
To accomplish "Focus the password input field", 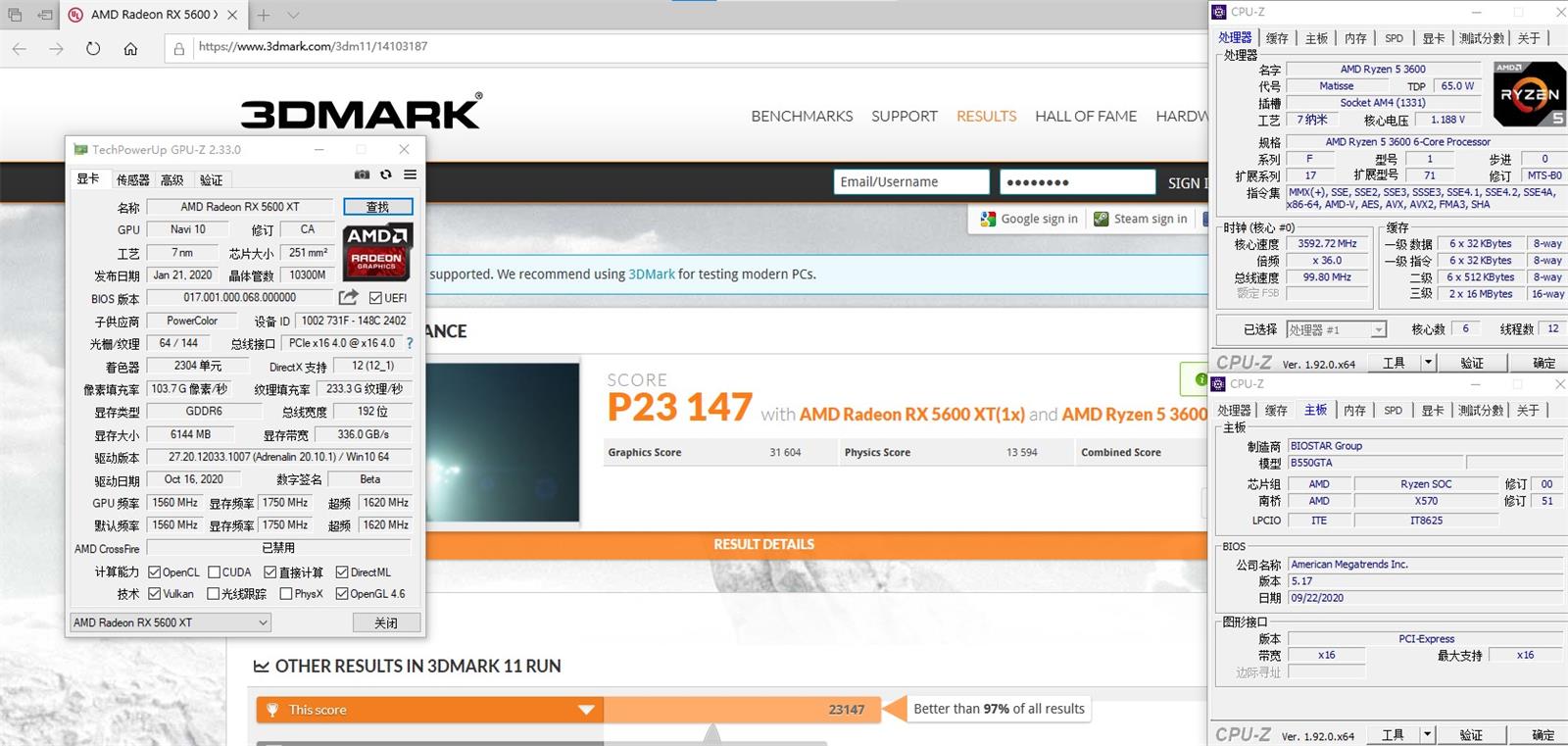I will pos(1077,182).
